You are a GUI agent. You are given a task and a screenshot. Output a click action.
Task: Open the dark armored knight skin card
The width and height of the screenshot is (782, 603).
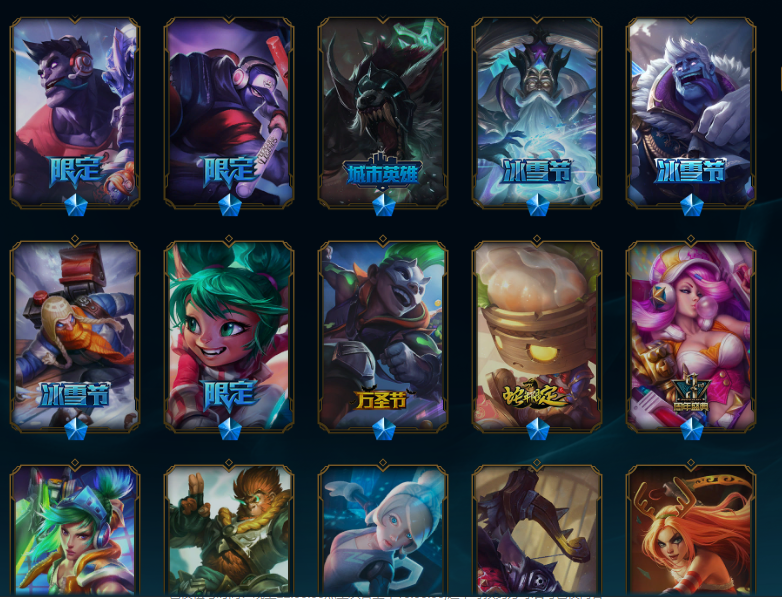click(x=537, y=530)
